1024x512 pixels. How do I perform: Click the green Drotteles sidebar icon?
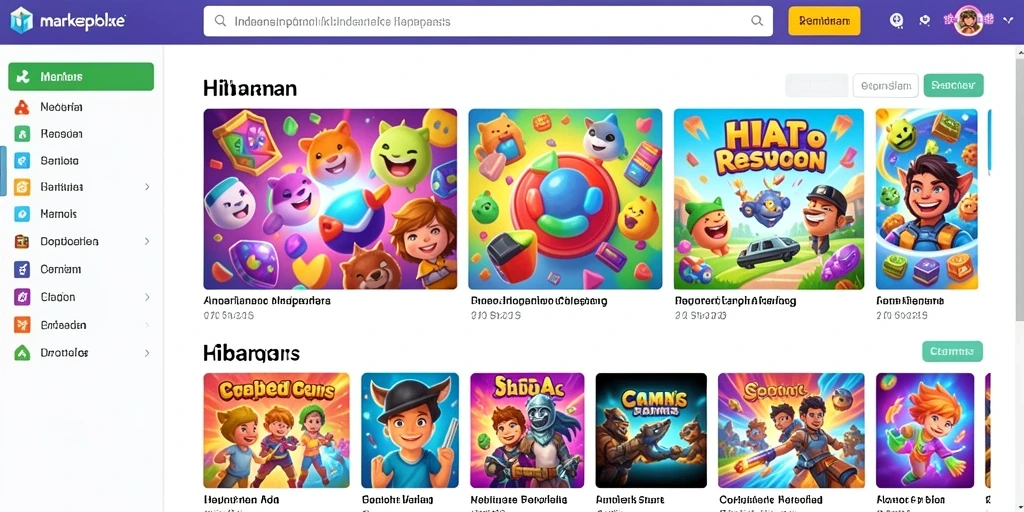(x=22, y=353)
